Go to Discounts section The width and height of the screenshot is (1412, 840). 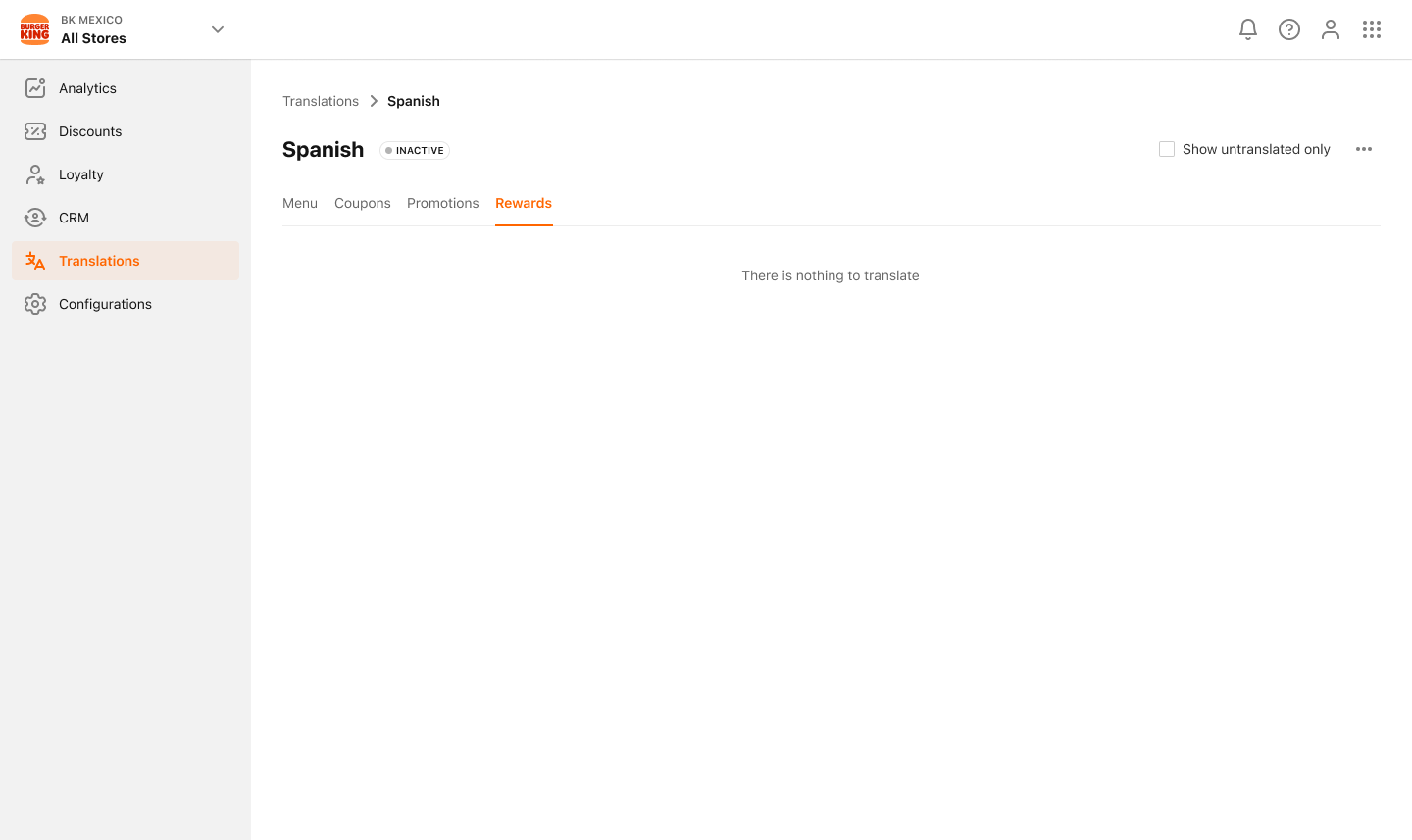(x=126, y=131)
